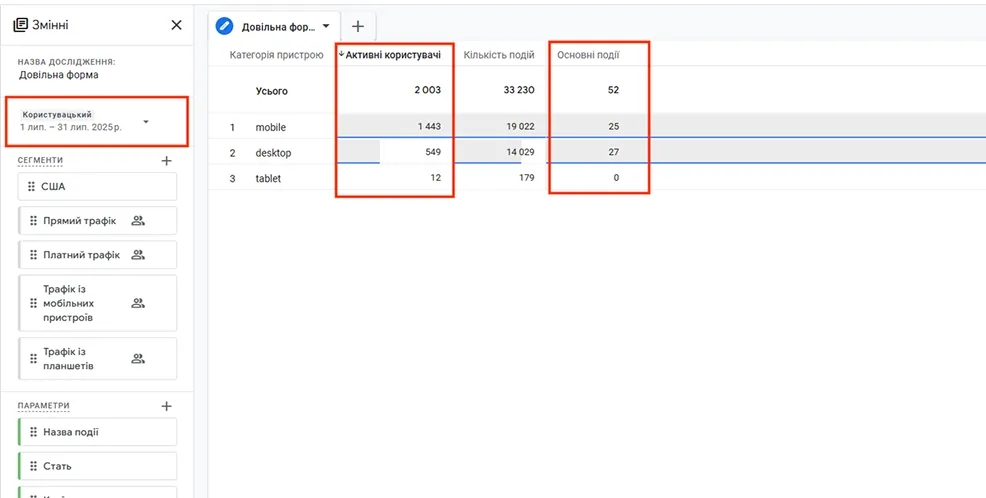
Task: Select the США segment
Action: click(97, 187)
